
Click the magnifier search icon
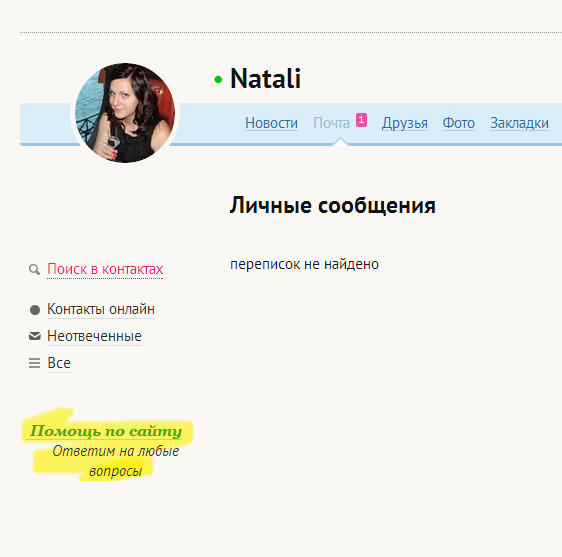pos(34,270)
